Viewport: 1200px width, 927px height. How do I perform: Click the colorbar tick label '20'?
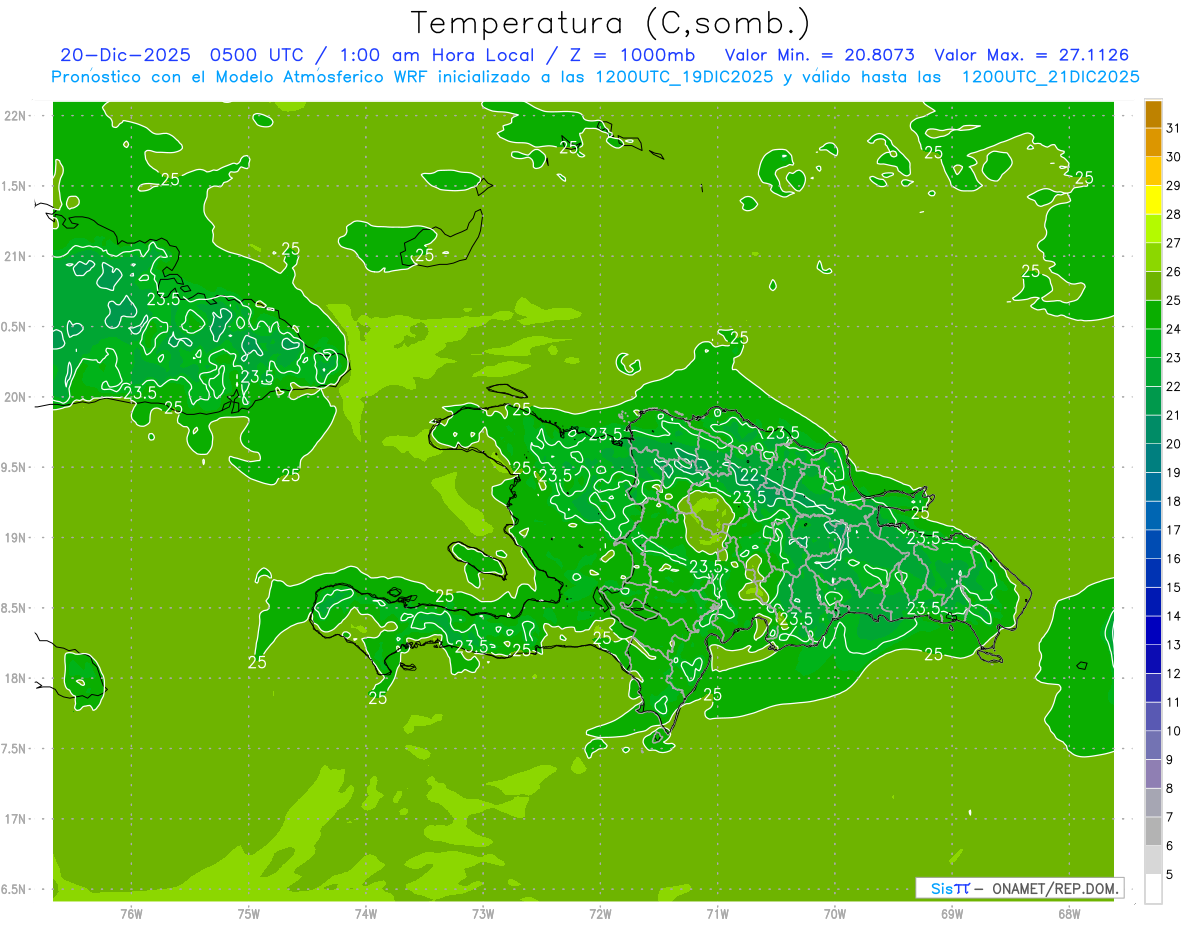point(1174,444)
